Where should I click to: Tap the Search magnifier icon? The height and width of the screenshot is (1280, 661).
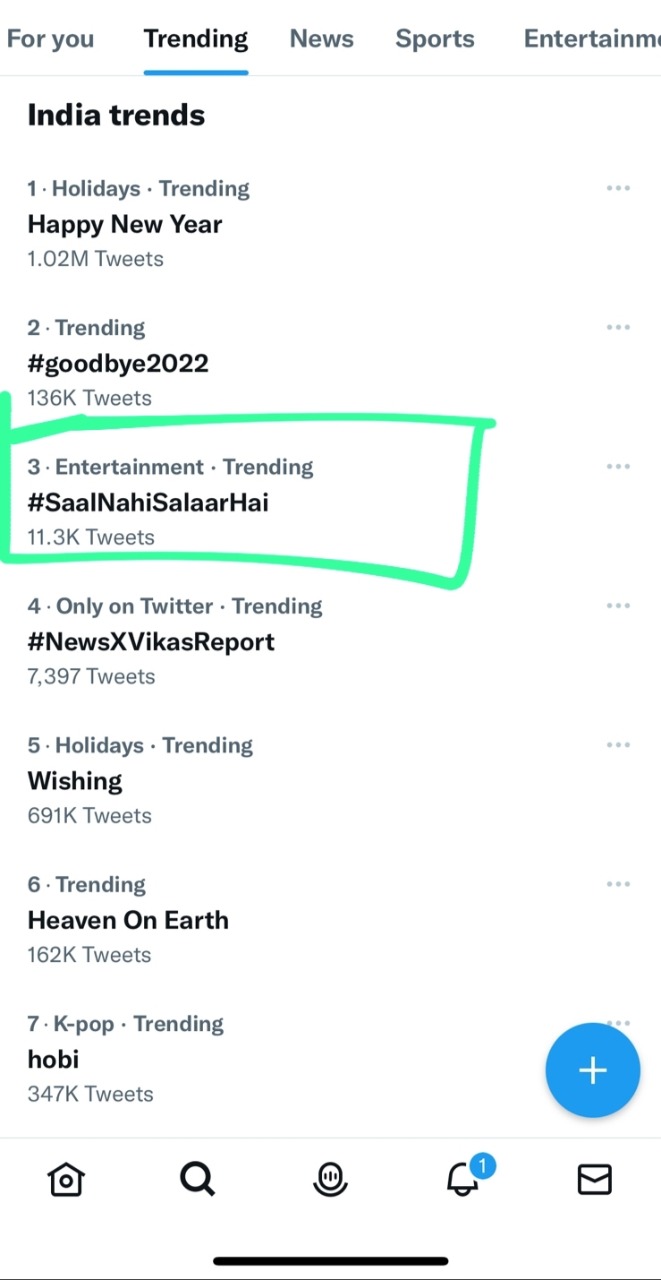pyautogui.click(x=197, y=1179)
